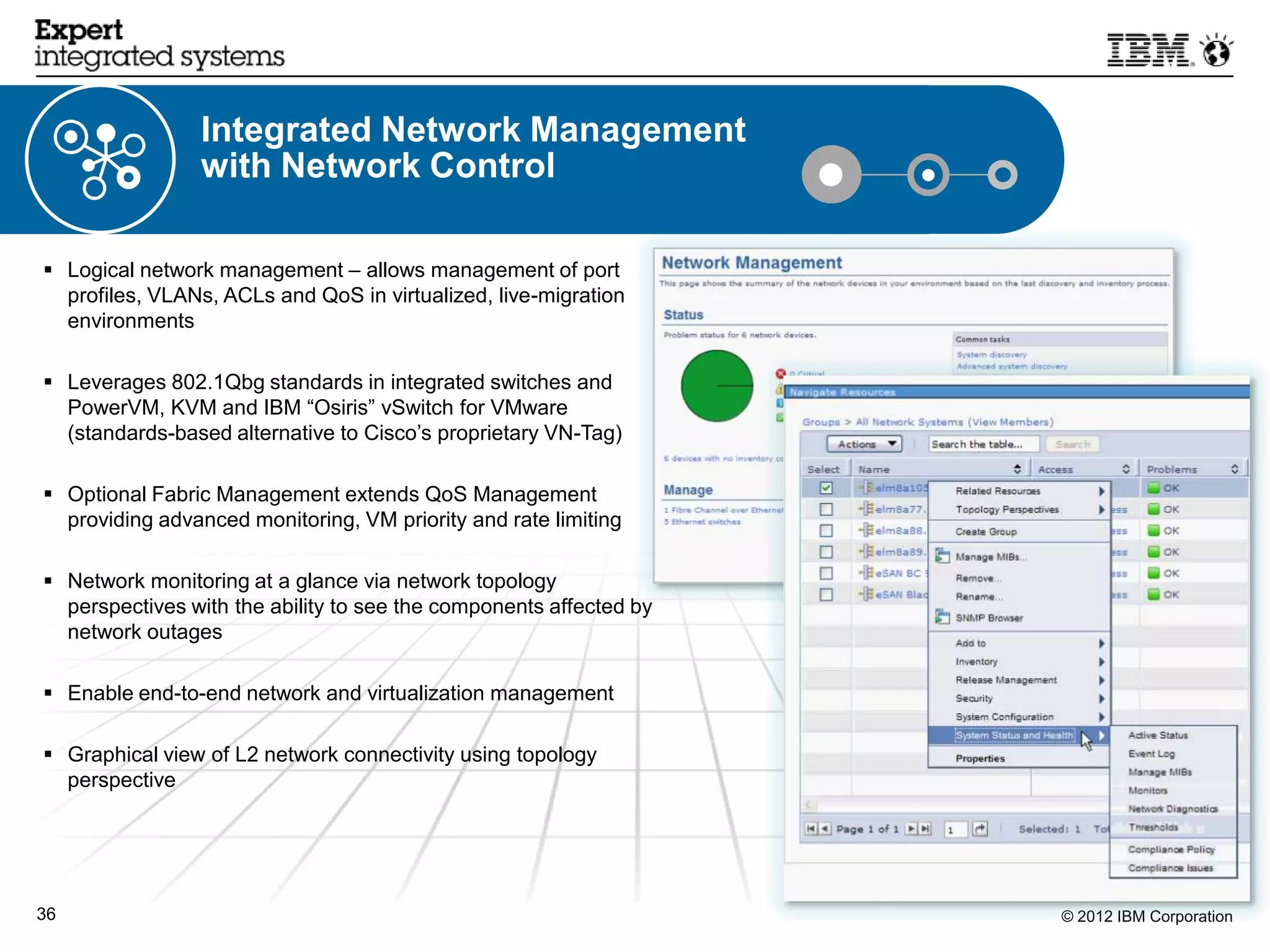
Task: Sort by the Problems column arrows
Action: click(1235, 469)
